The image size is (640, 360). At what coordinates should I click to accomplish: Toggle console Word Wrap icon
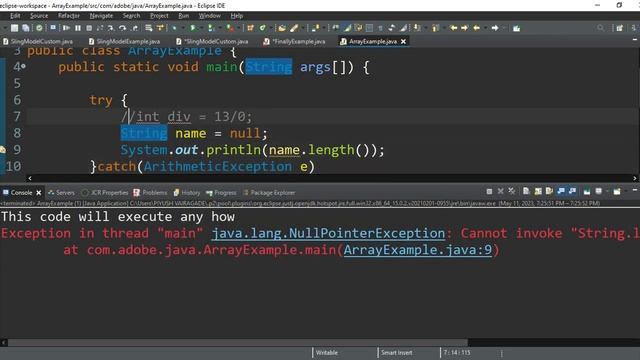click(x=549, y=191)
